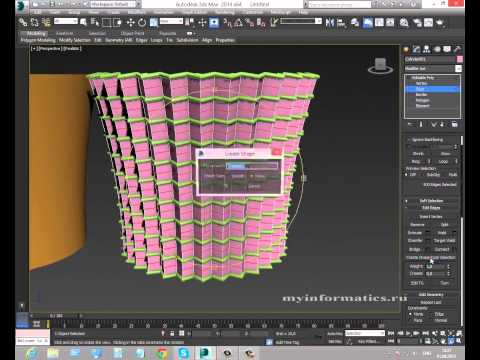The width and height of the screenshot is (480, 360).
Task: Select the Scale tool icon
Action: (154, 22)
